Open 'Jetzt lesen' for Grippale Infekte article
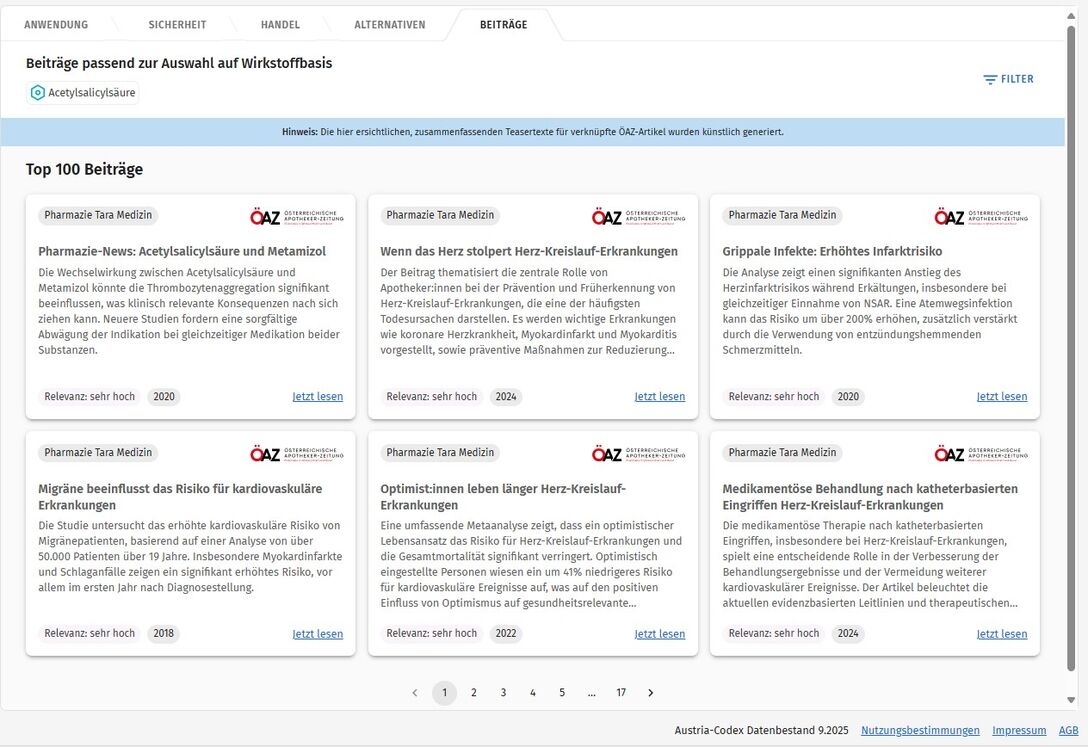The width and height of the screenshot is (1088, 747). tap(1001, 397)
